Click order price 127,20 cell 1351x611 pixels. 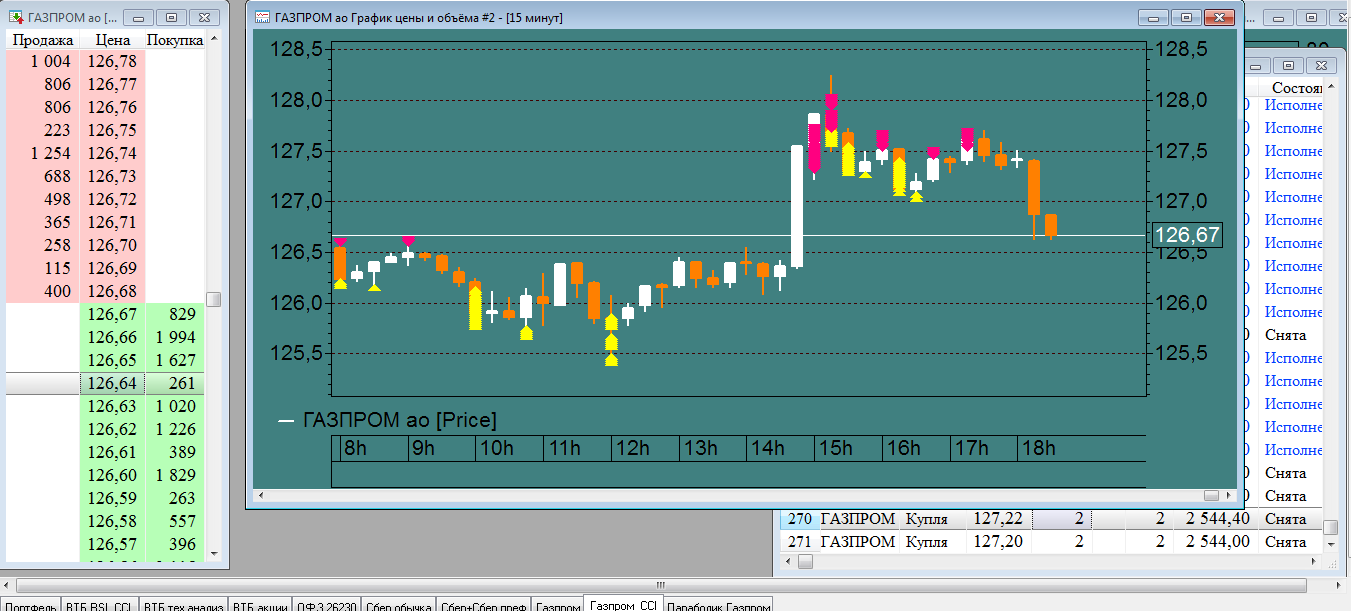tap(998, 541)
